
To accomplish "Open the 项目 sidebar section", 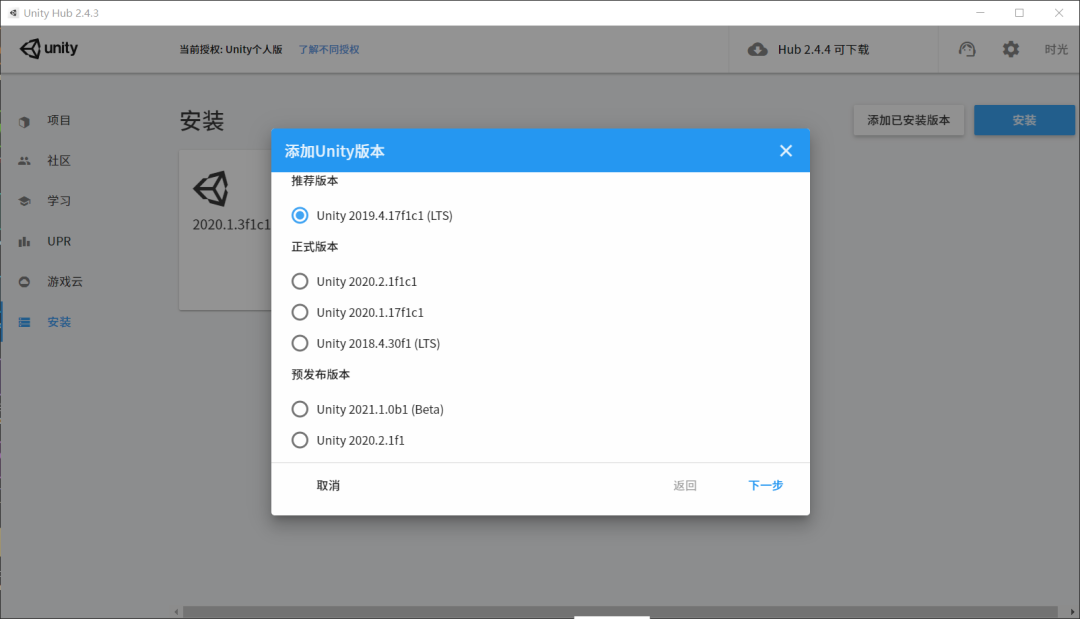I will [59, 120].
